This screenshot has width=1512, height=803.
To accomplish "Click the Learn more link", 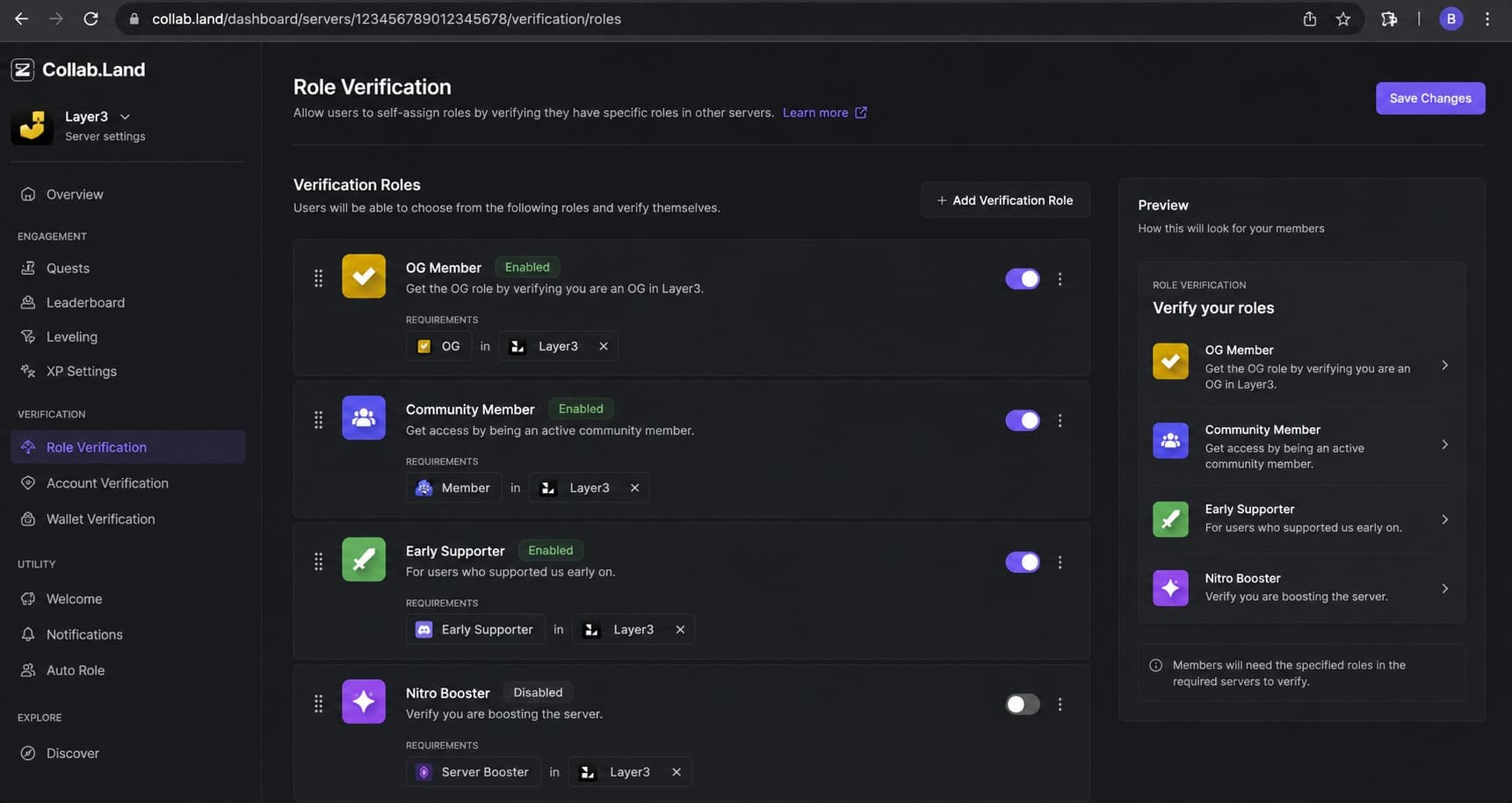I will (x=824, y=112).
